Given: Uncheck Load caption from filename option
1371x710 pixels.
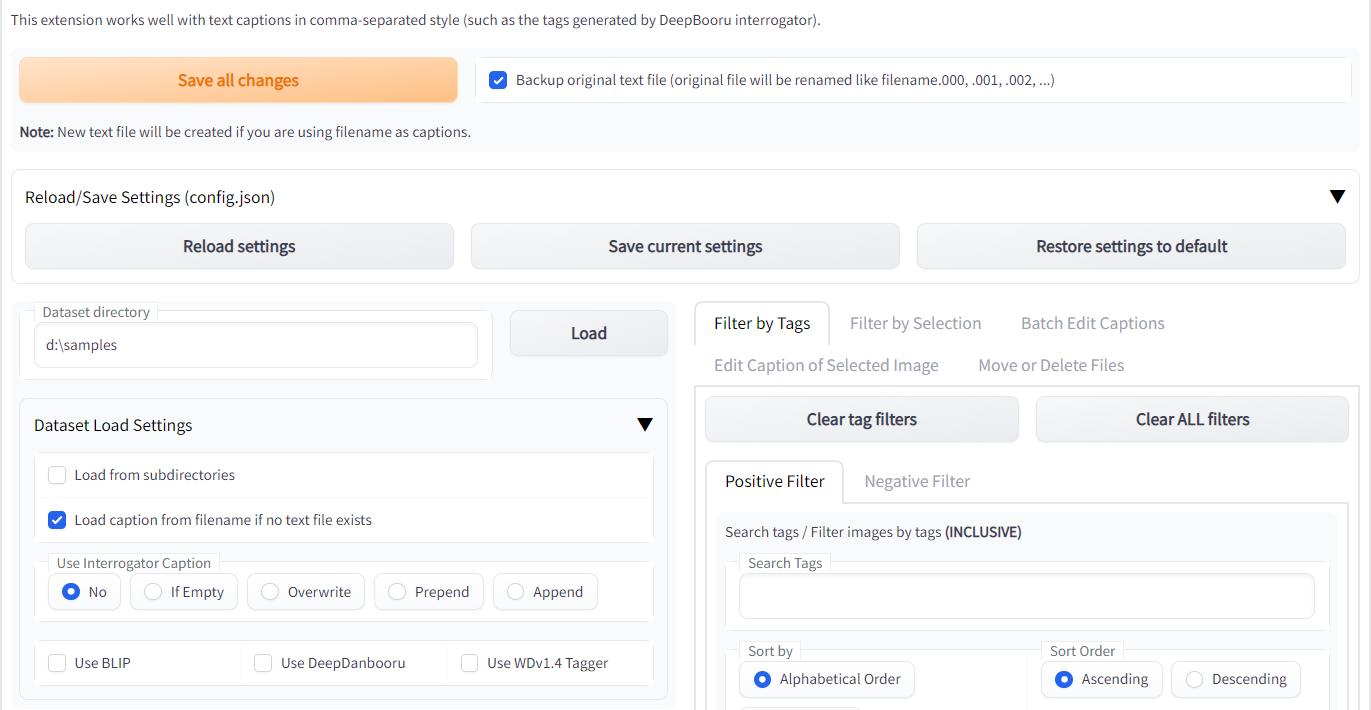Looking at the screenshot, I should click(x=58, y=520).
